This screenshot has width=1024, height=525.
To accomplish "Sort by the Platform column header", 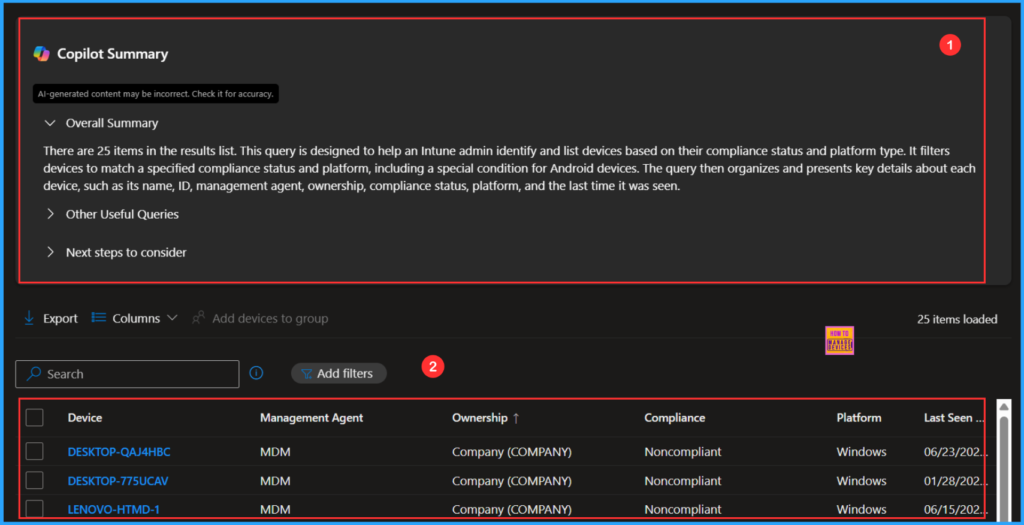I will point(859,418).
